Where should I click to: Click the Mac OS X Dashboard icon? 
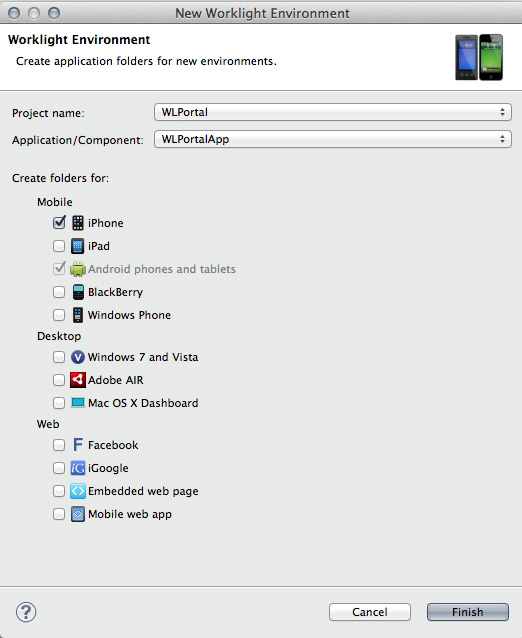78,403
